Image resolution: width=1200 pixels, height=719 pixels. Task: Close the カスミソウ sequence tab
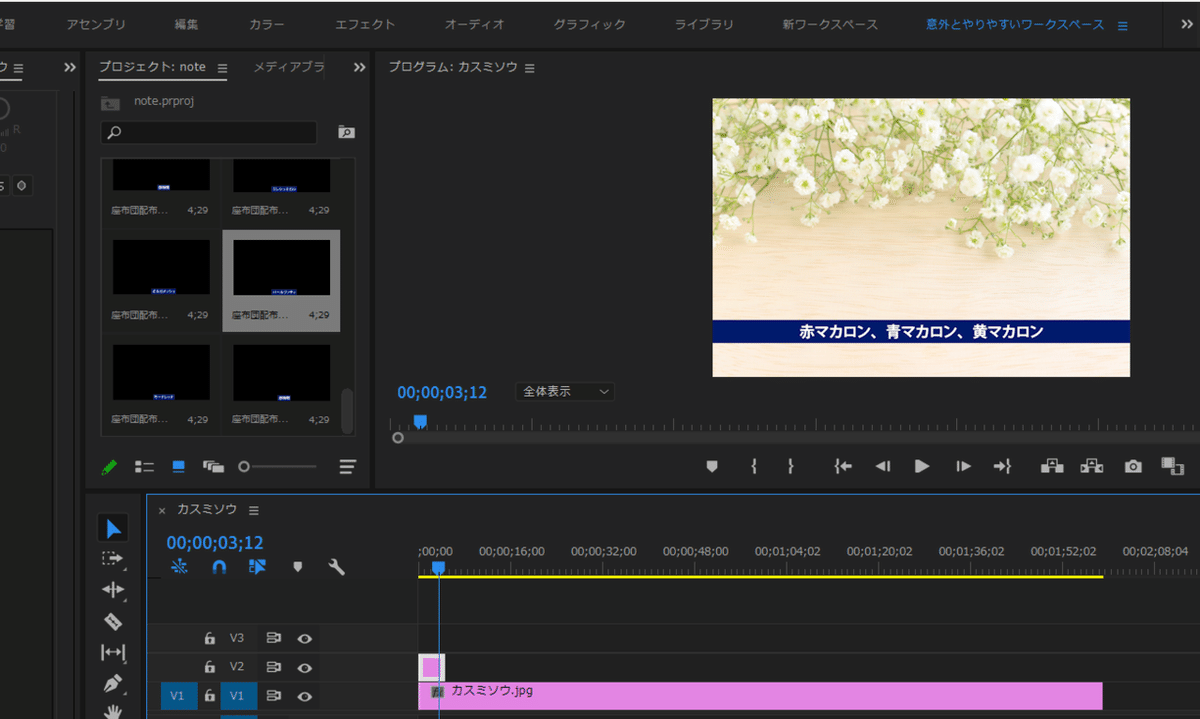point(162,510)
